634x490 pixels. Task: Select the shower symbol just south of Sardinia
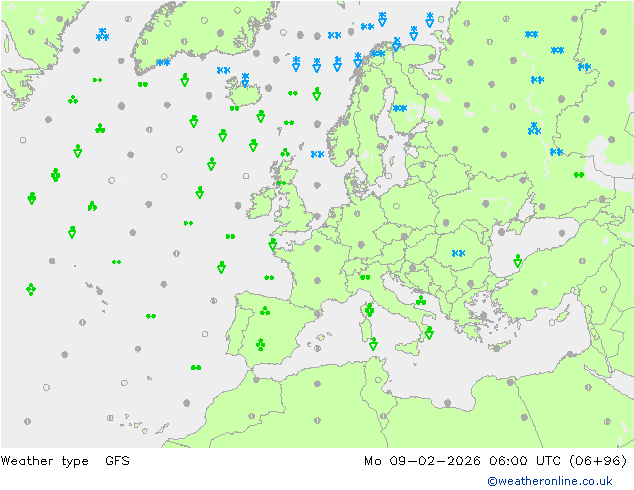(373, 344)
